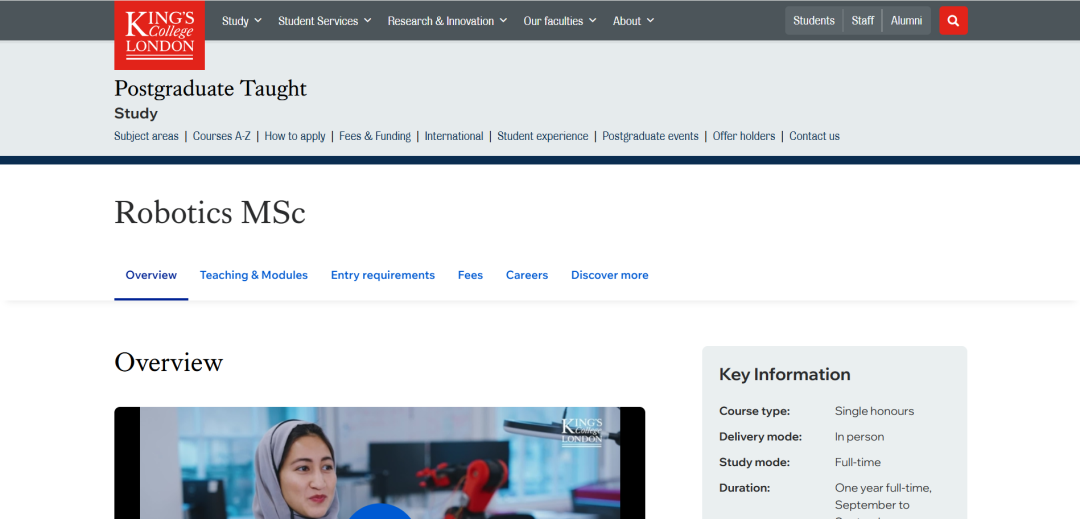This screenshot has width=1080, height=519.
Task: Open Postgraduate events link
Action: tap(650, 136)
